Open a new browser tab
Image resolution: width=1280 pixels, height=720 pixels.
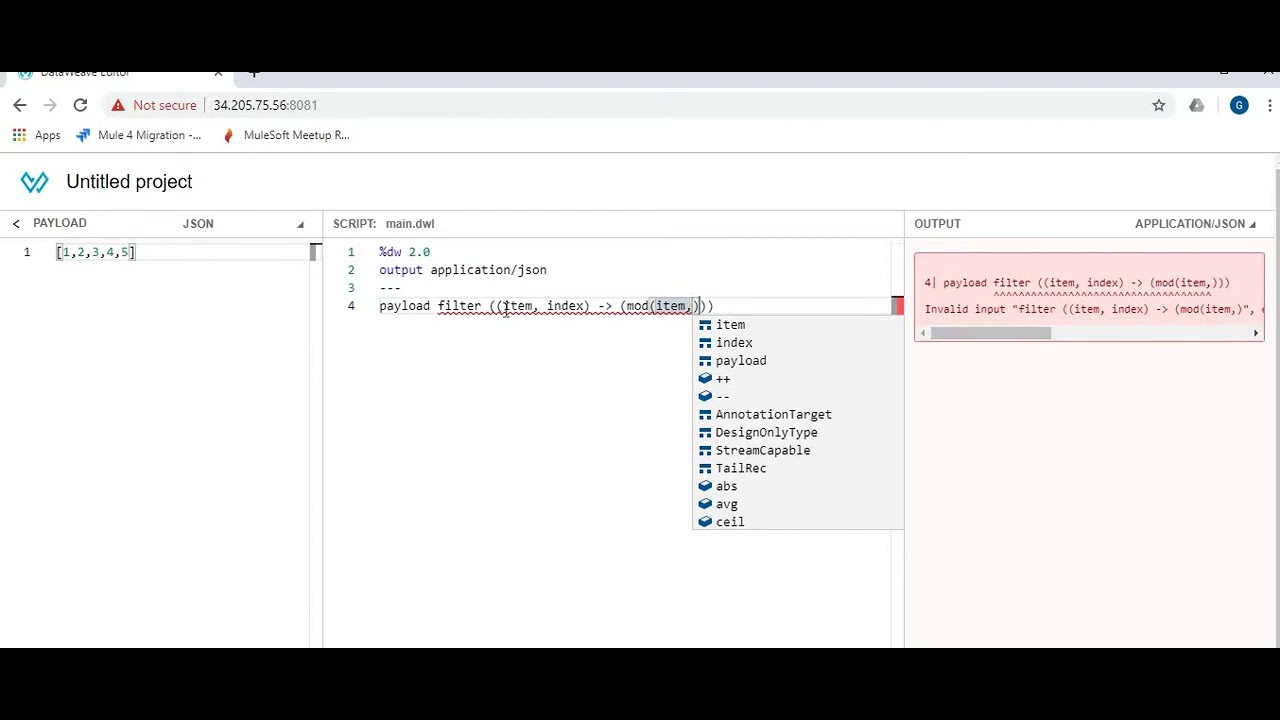tap(254, 73)
